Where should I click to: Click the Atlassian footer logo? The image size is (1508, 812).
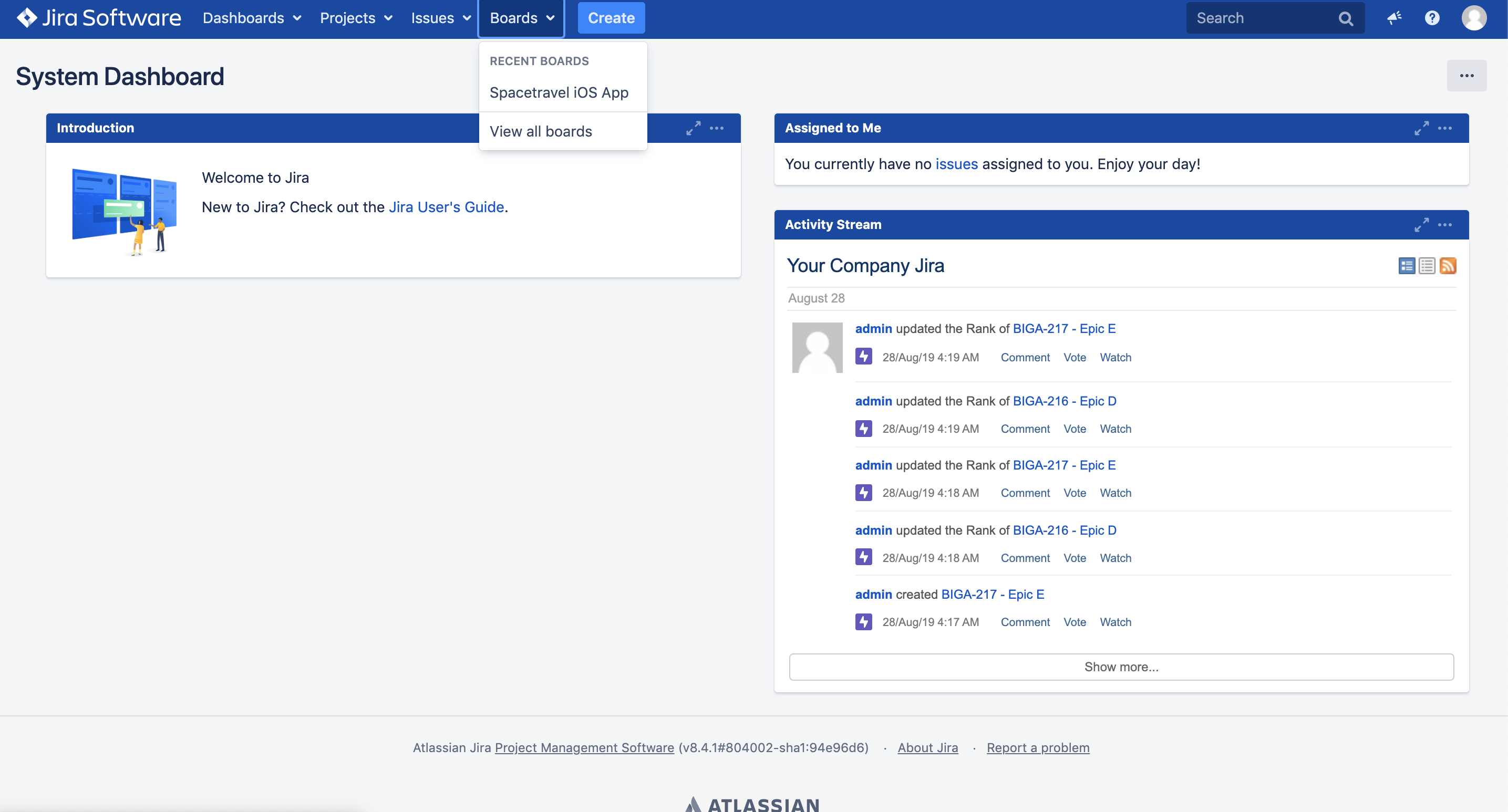pos(752,804)
